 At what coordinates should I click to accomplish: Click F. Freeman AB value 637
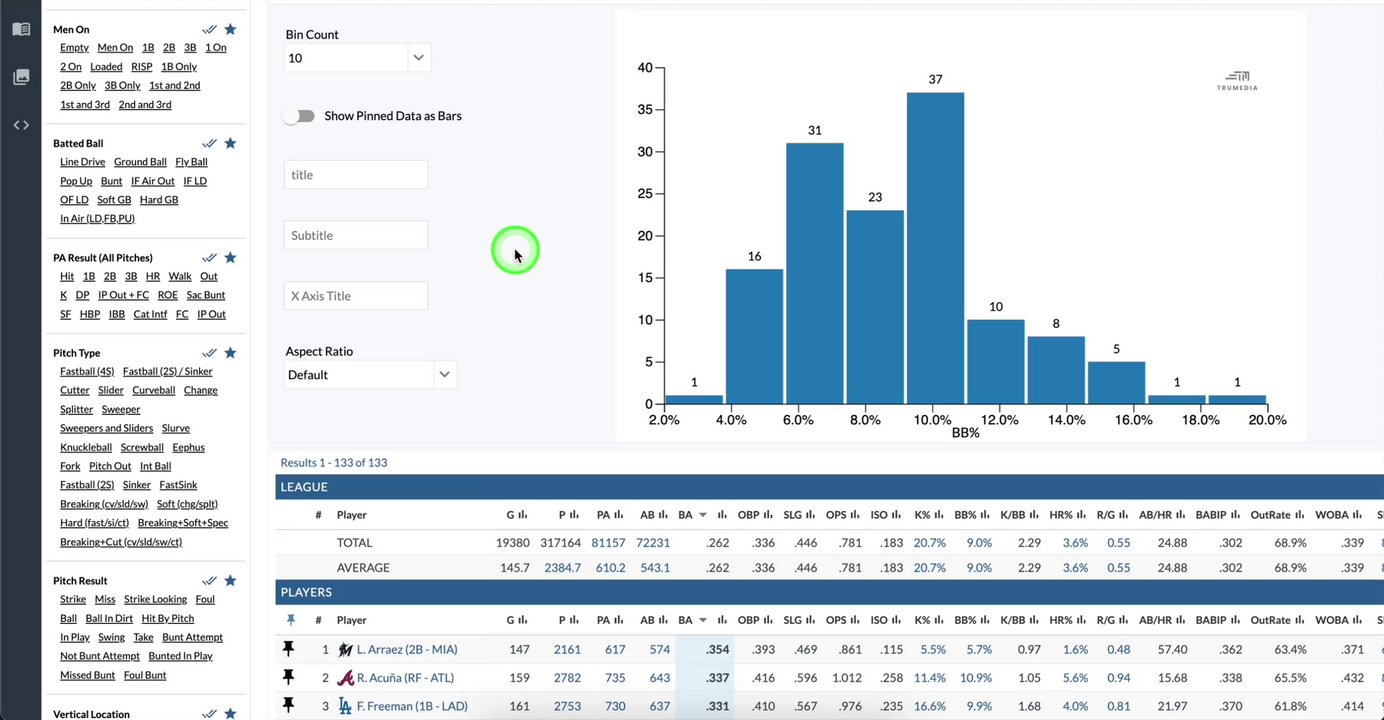tap(660, 705)
